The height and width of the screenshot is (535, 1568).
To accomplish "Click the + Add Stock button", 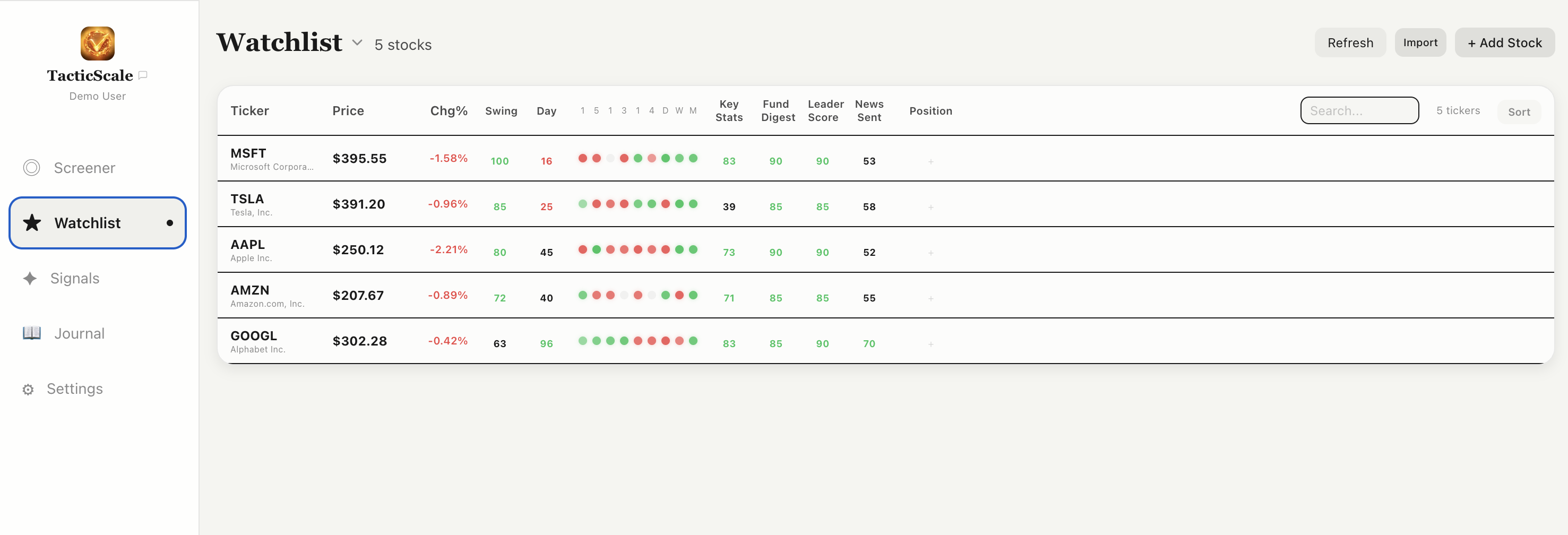I will 1504,42.
